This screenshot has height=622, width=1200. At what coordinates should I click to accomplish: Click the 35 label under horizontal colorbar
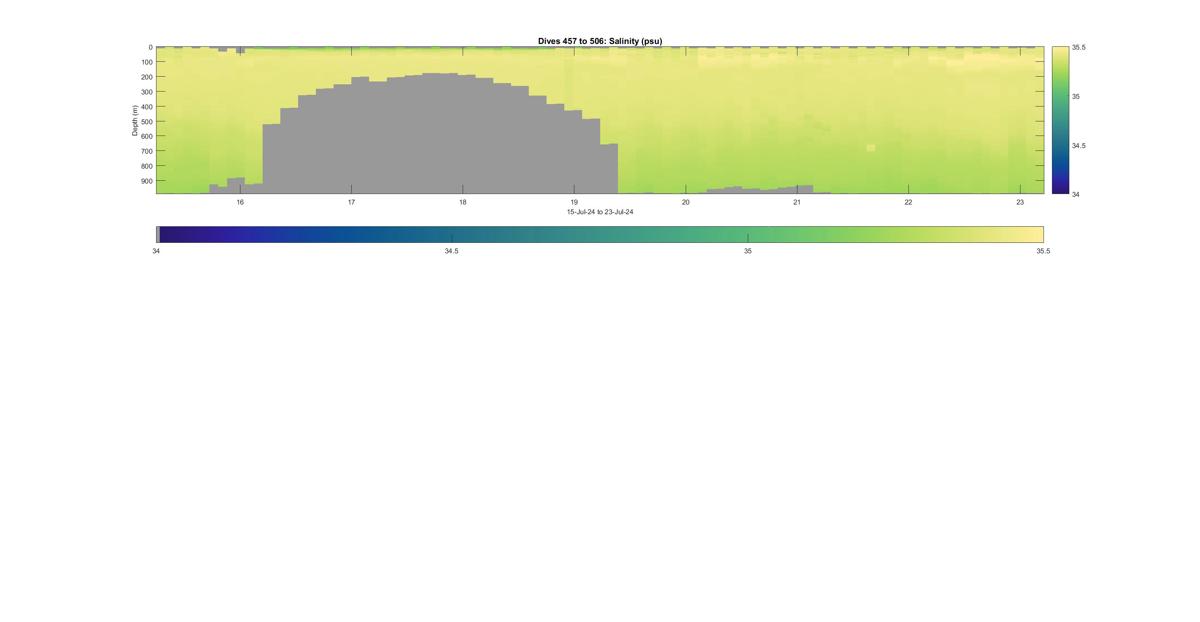coord(748,251)
